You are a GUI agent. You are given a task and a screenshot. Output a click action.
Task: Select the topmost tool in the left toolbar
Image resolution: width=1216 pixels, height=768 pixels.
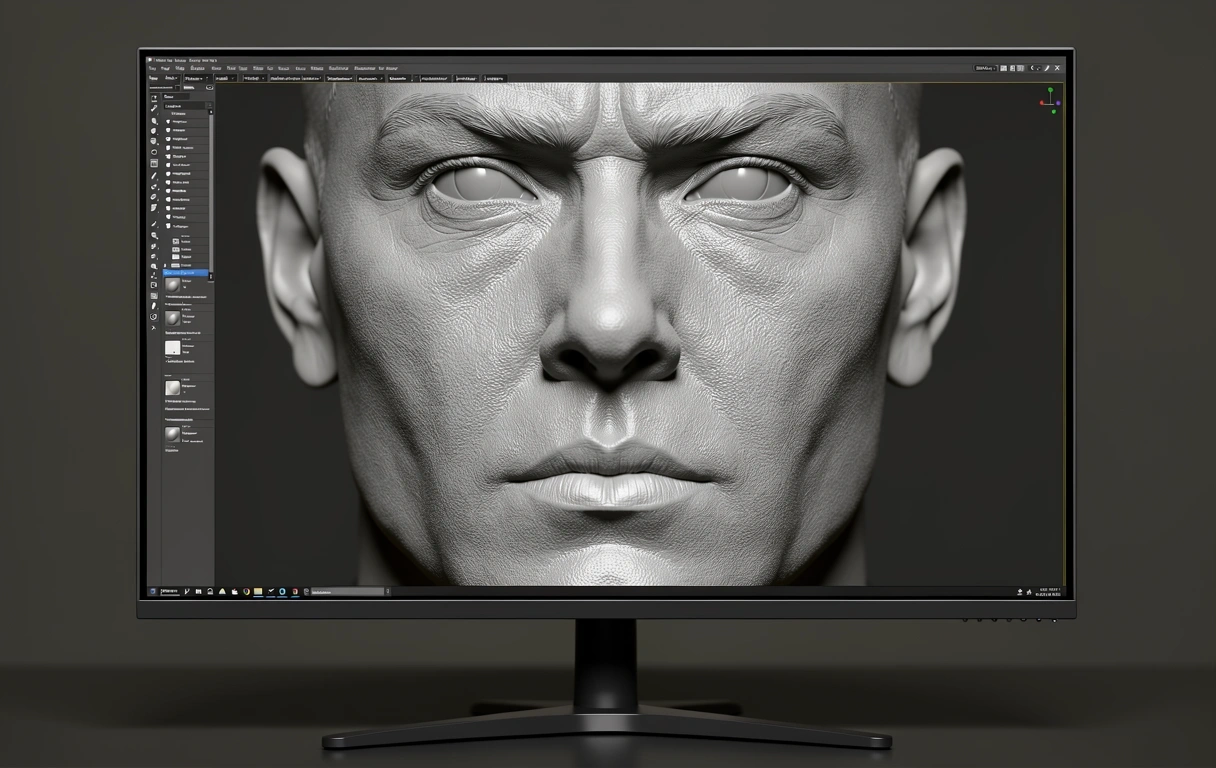[x=154, y=98]
